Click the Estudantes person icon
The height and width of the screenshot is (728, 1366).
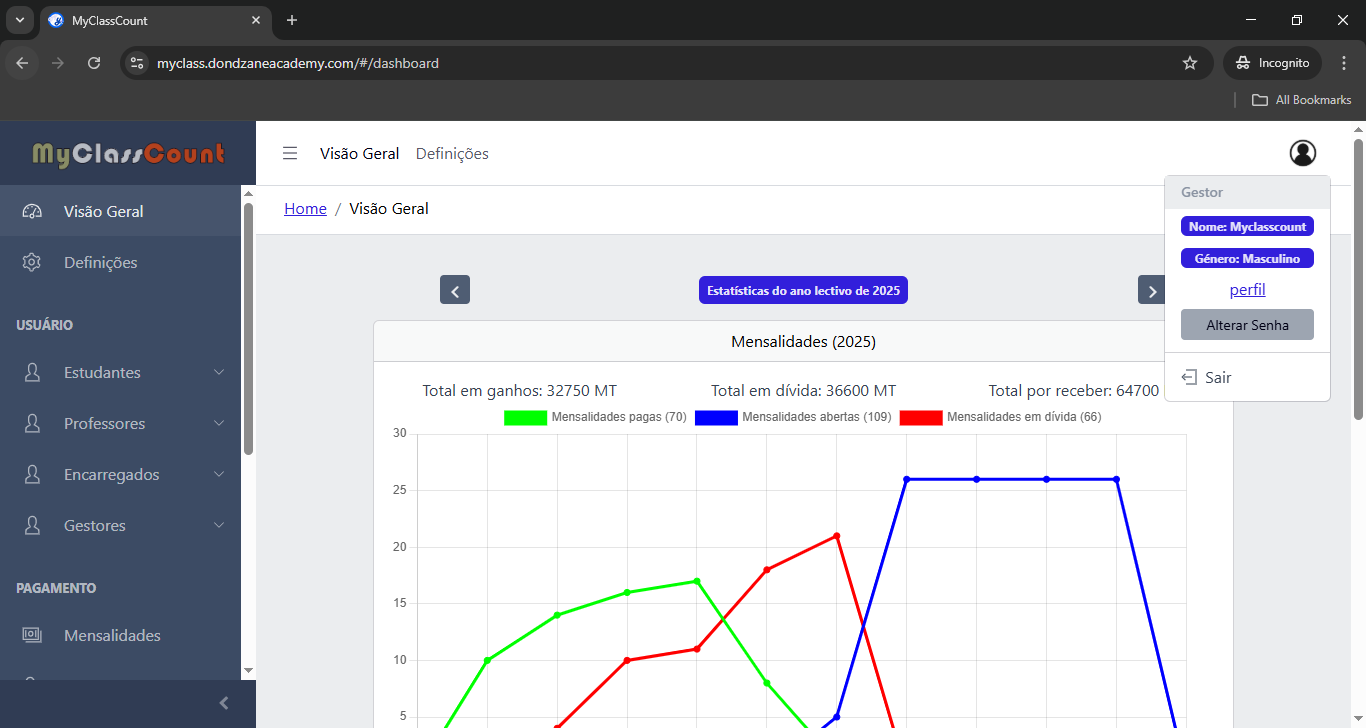(32, 372)
